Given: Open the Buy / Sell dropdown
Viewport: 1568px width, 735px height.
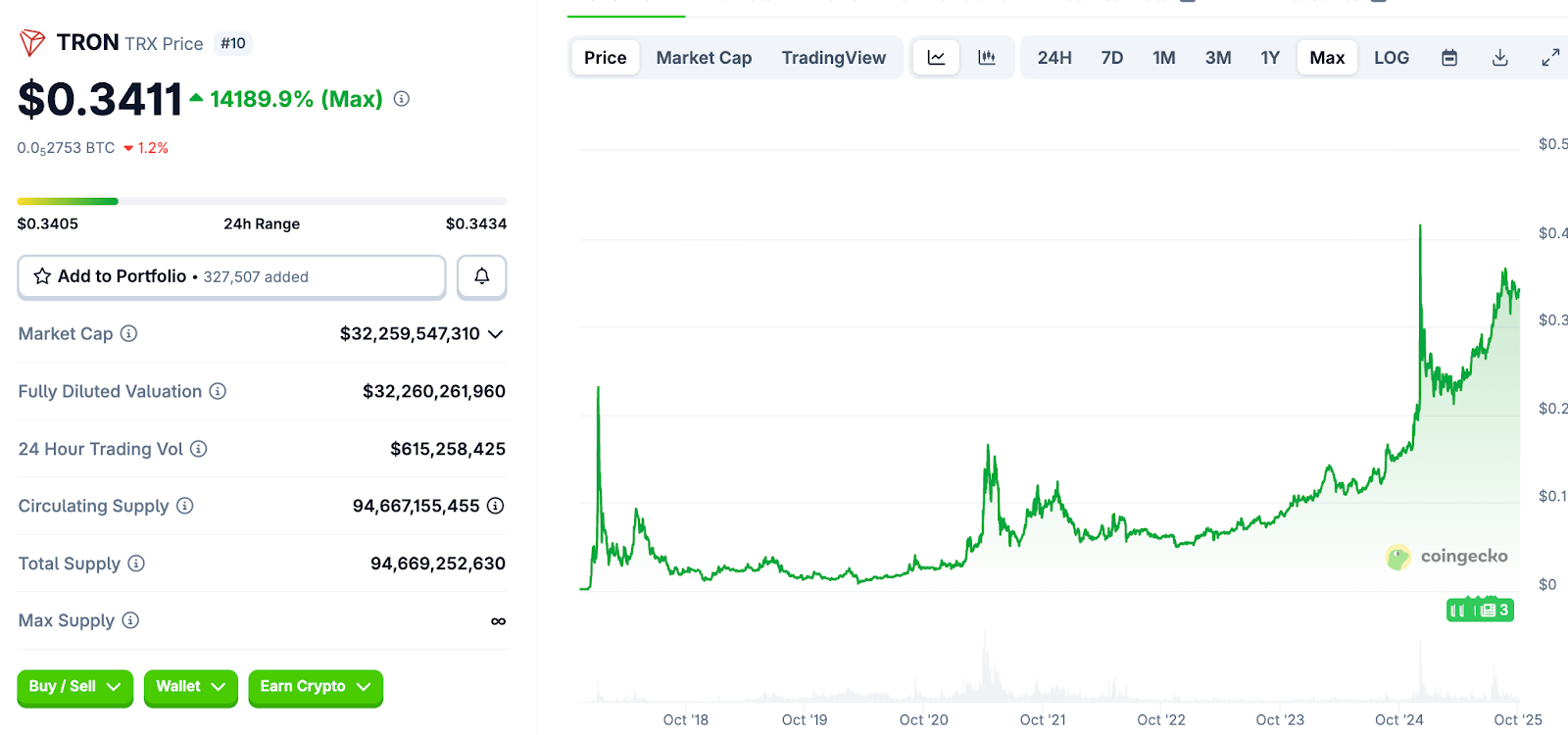Looking at the screenshot, I should pyautogui.click(x=74, y=687).
